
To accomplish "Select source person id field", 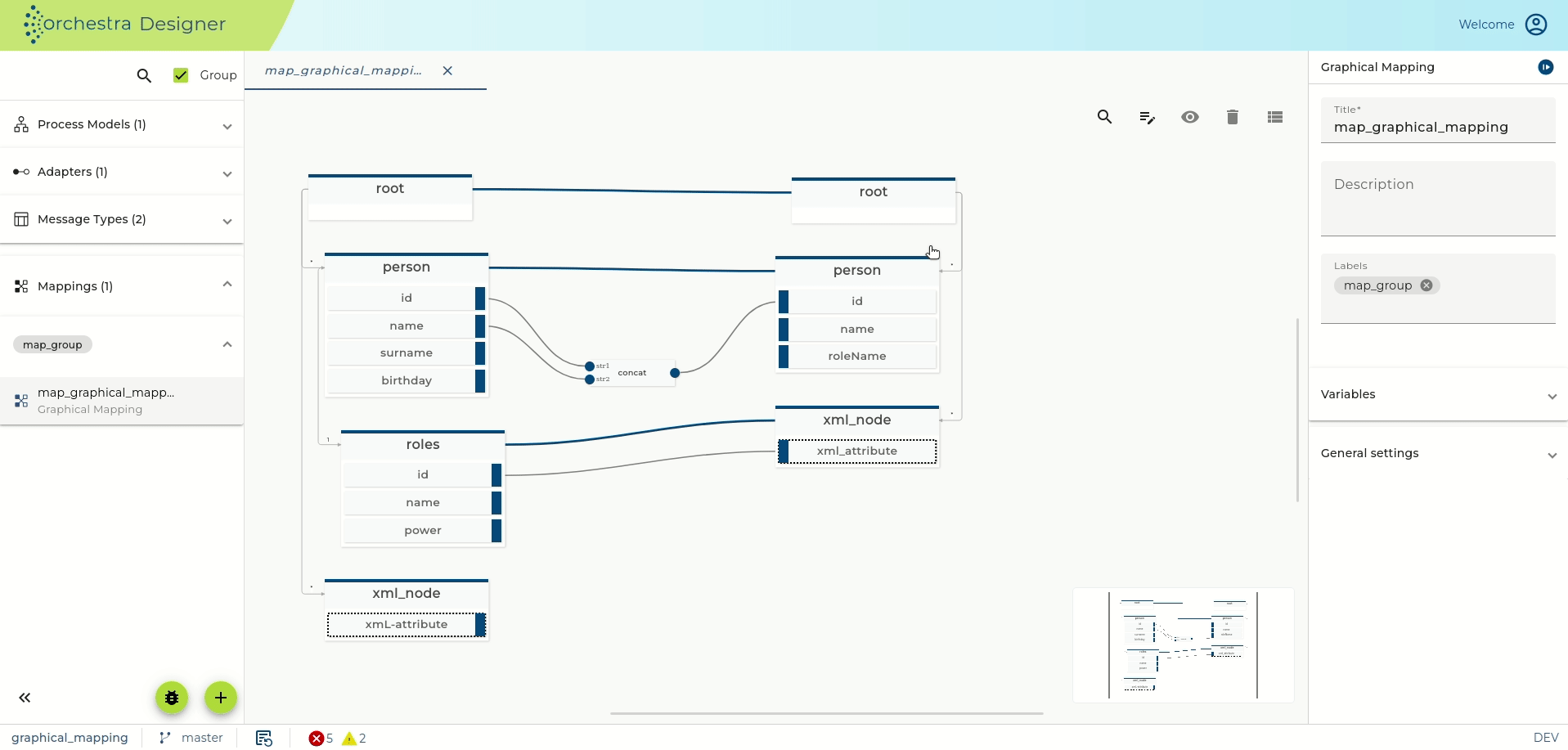I will point(407,298).
